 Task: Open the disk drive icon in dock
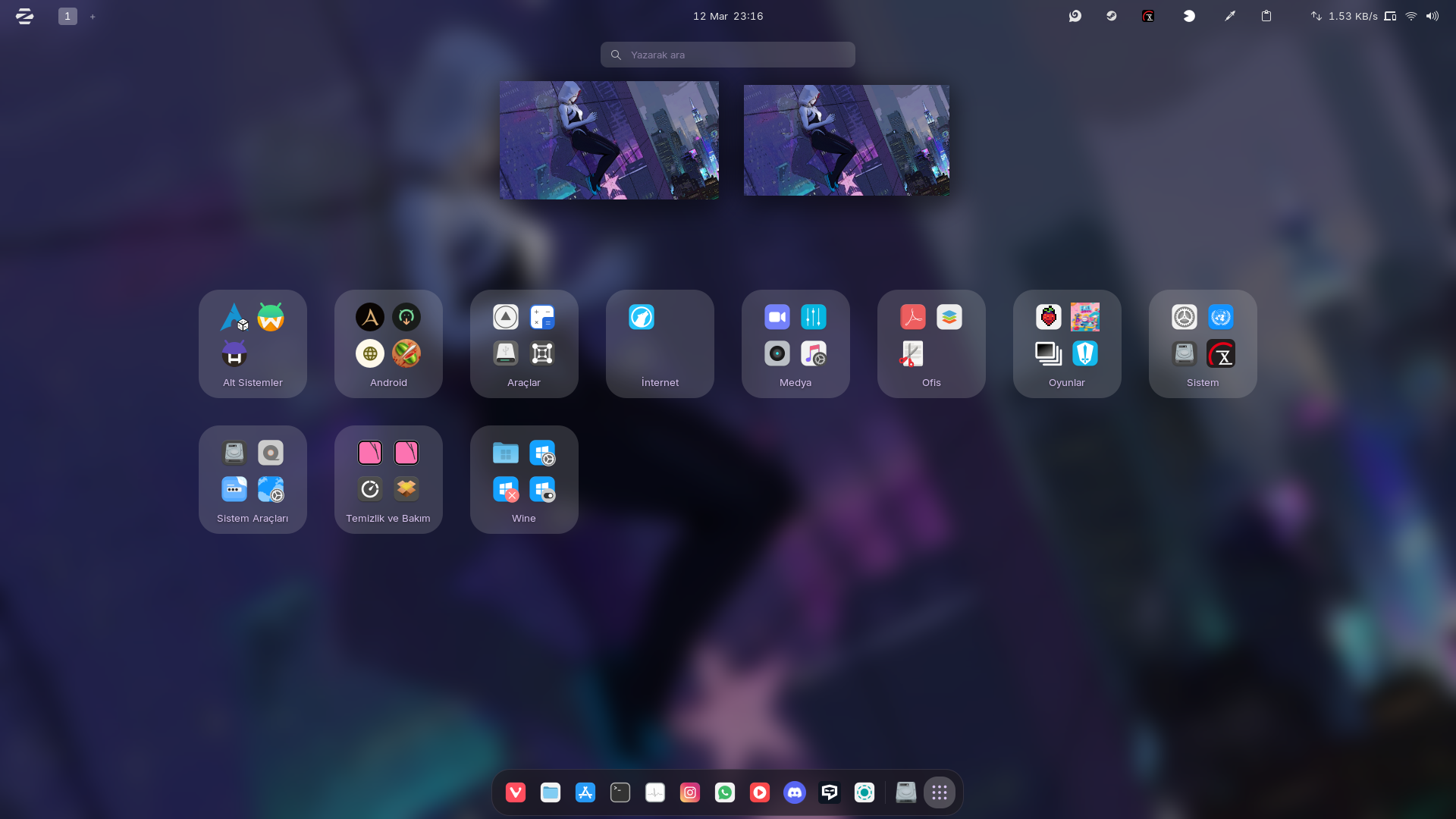(906, 792)
